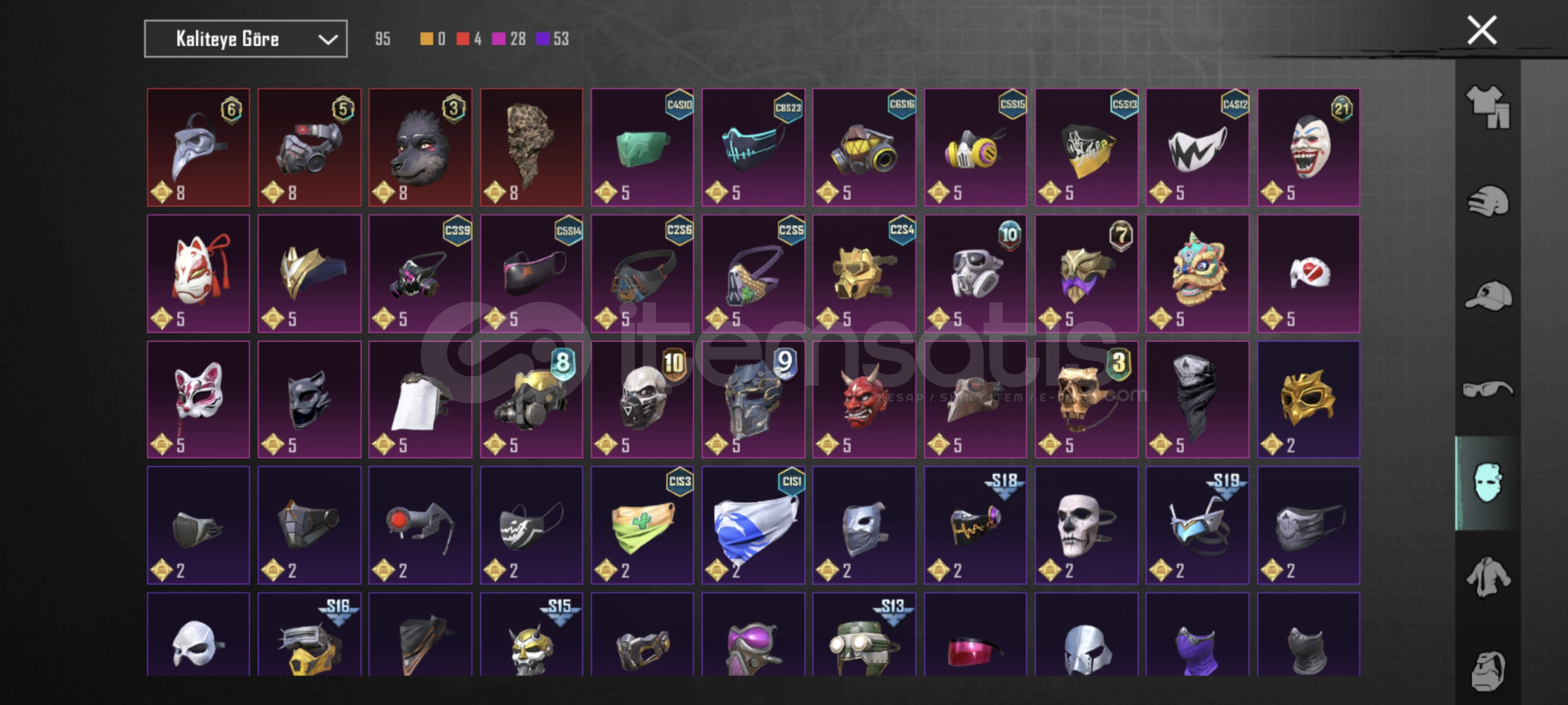Select the face mask category icon
The width and height of the screenshot is (1568, 705).
click(x=1488, y=483)
